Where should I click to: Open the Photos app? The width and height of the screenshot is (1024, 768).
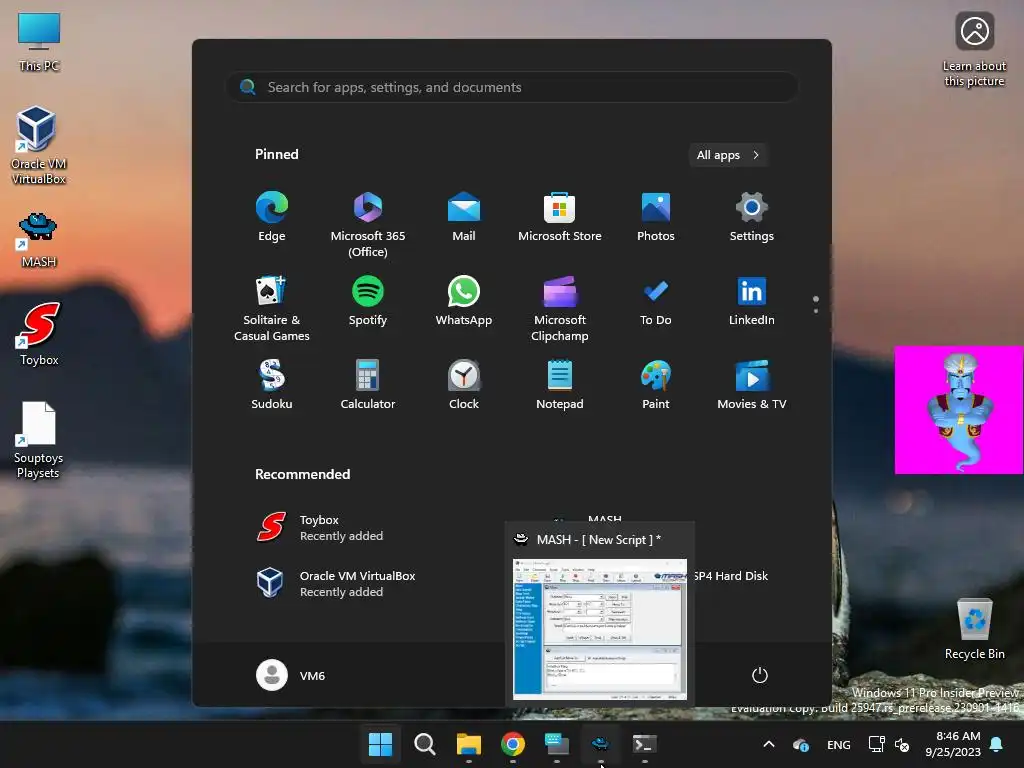[656, 217]
